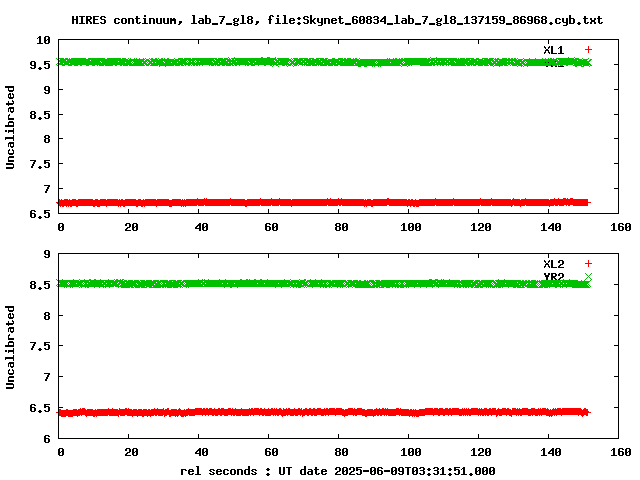The image size is (640, 480).
Task: Click the green YR2 data trace
Action: tap(324, 283)
